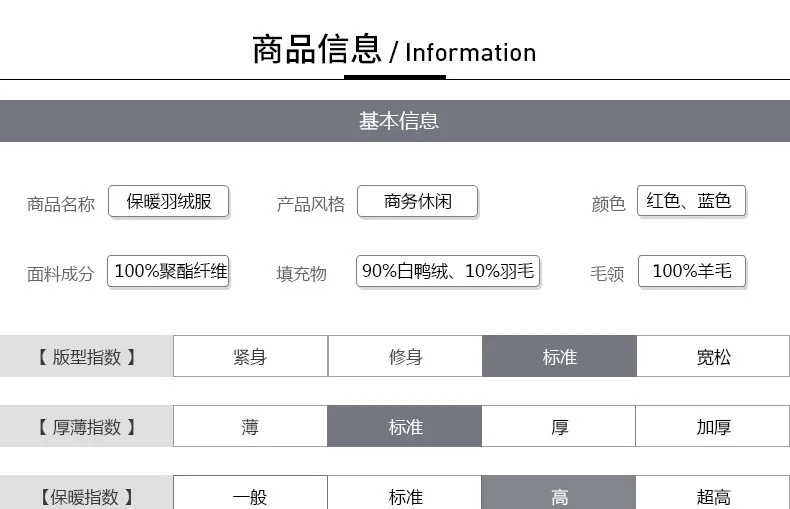Select the 保暖羽绒服 product name box
The width and height of the screenshot is (790, 509).
pyautogui.click(x=168, y=201)
